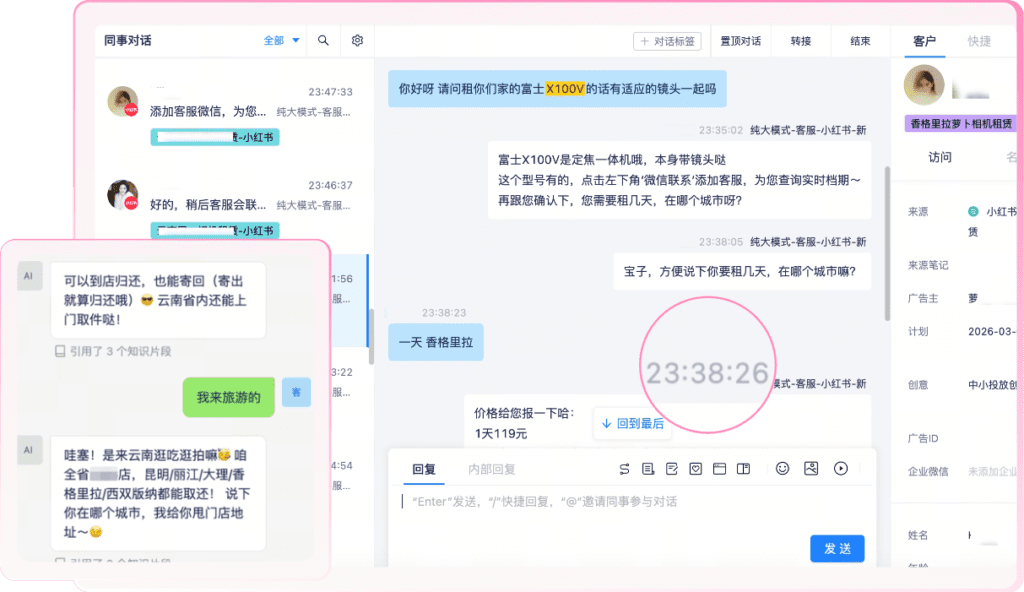This screenshot has width=1024, height=592.
Task: Open the emoji picker in reply toolbar
Action: [783, 468]
